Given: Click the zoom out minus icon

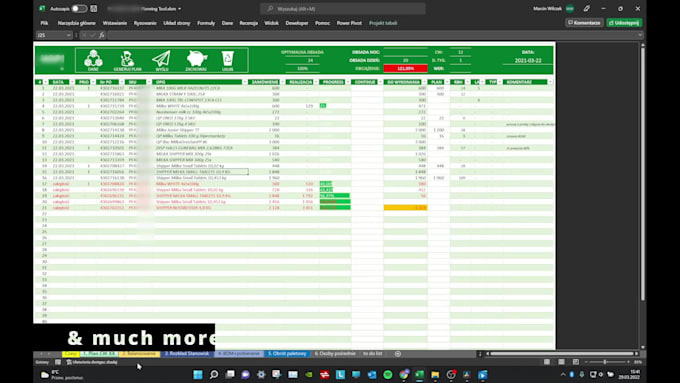Looking at the screenshot, I should (x=586, y=362).
